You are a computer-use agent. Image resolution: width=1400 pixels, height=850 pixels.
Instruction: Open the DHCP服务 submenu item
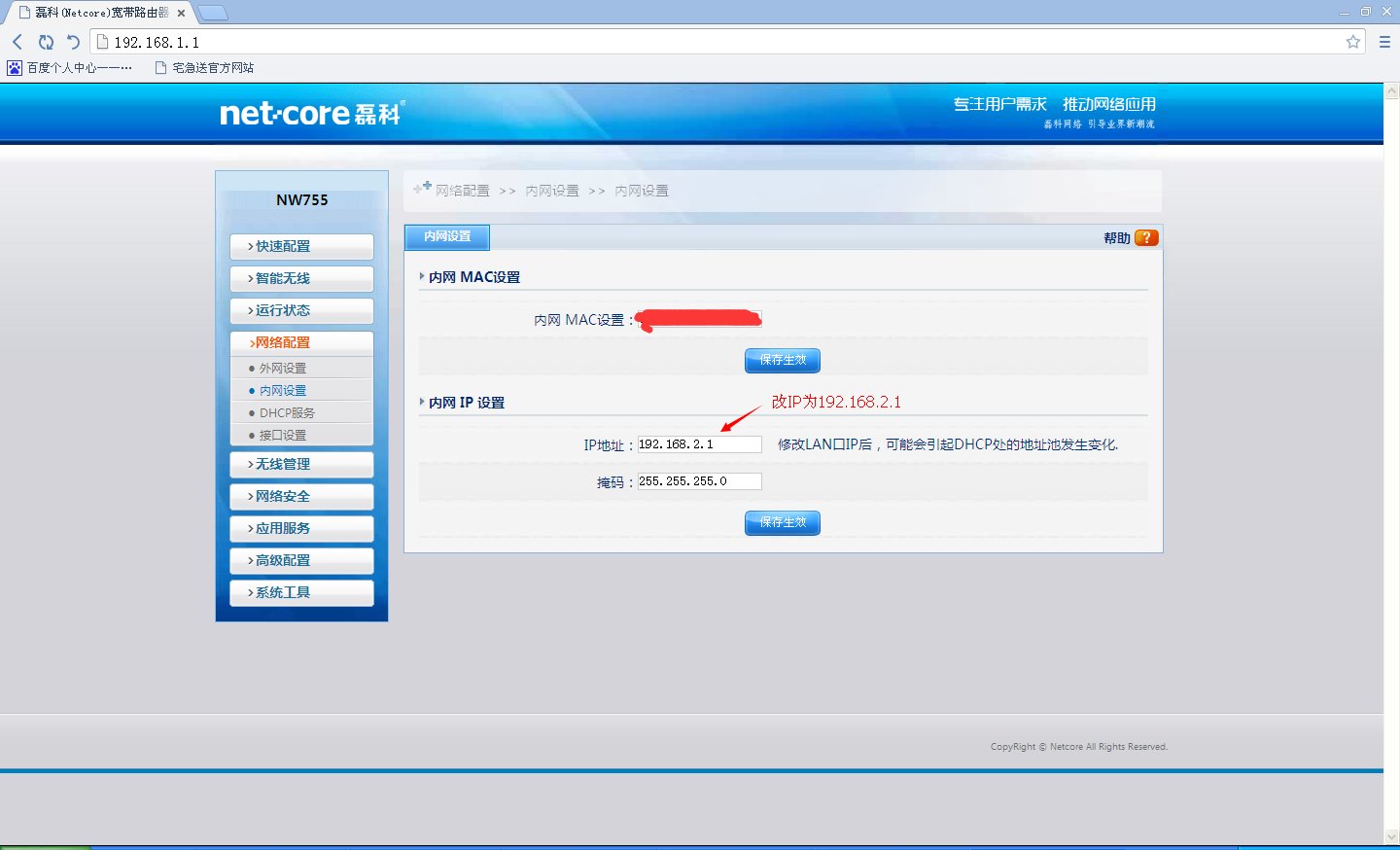287,413
